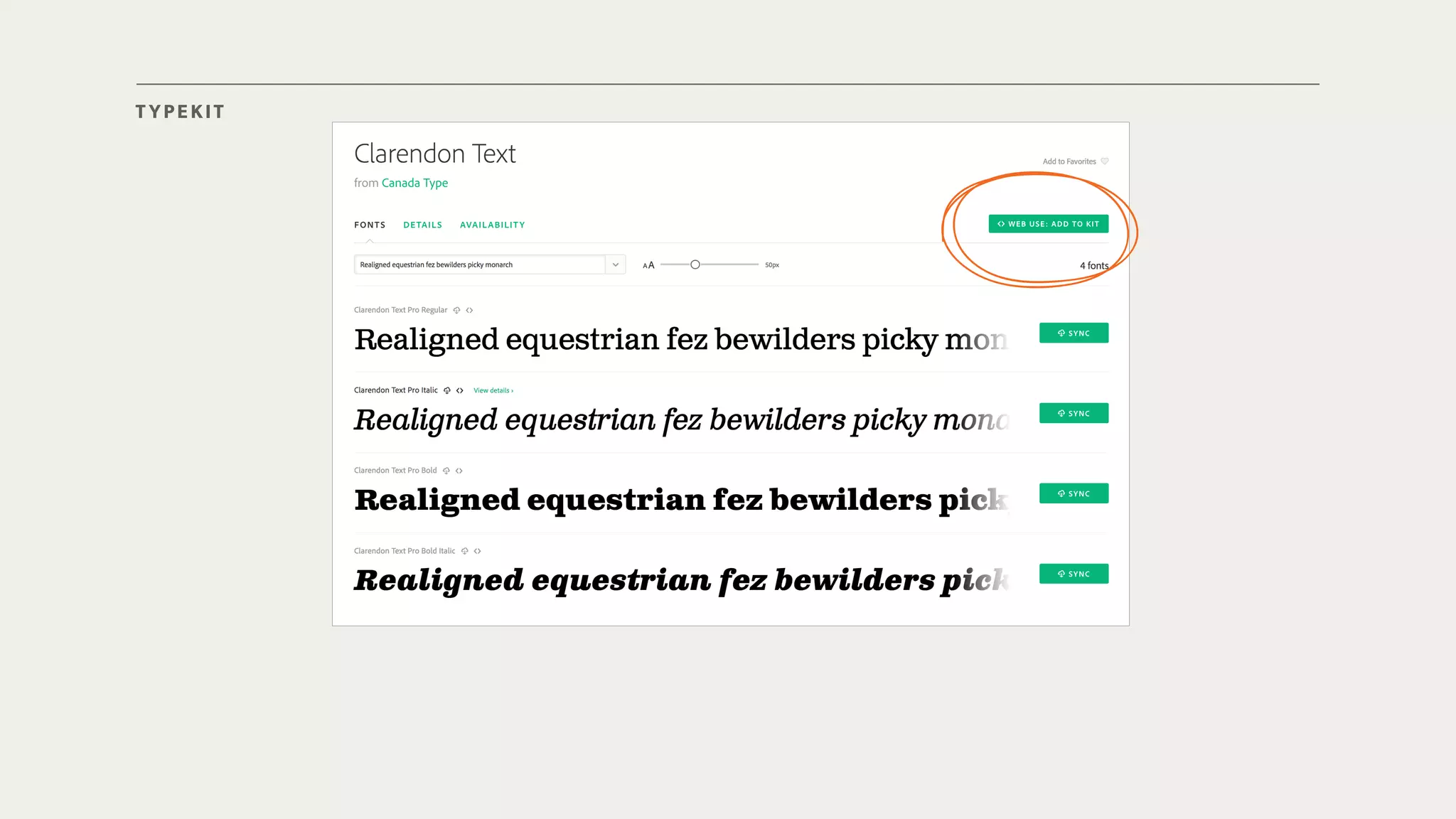The image size is (1456, 819).
Task: Switch to the Availability tab
Action: point(492,225)
